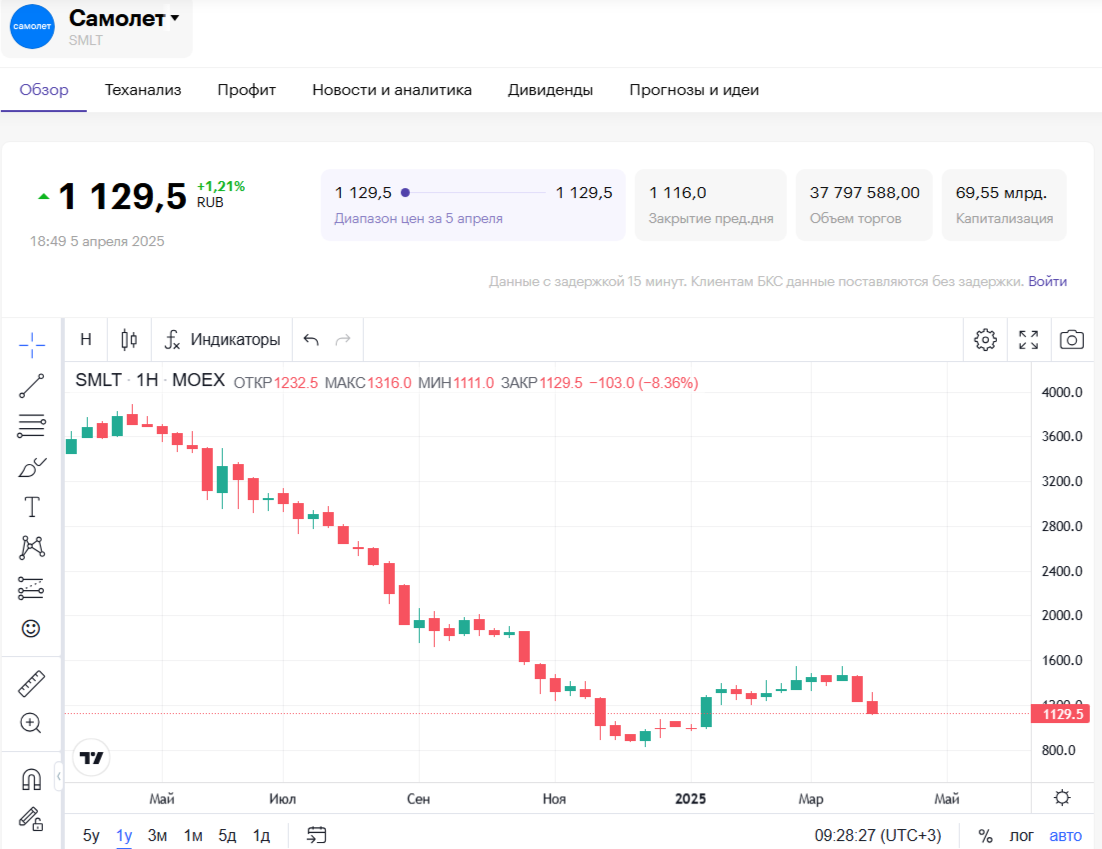
Task: Open chart settings gear
Action: click(985, 340)
